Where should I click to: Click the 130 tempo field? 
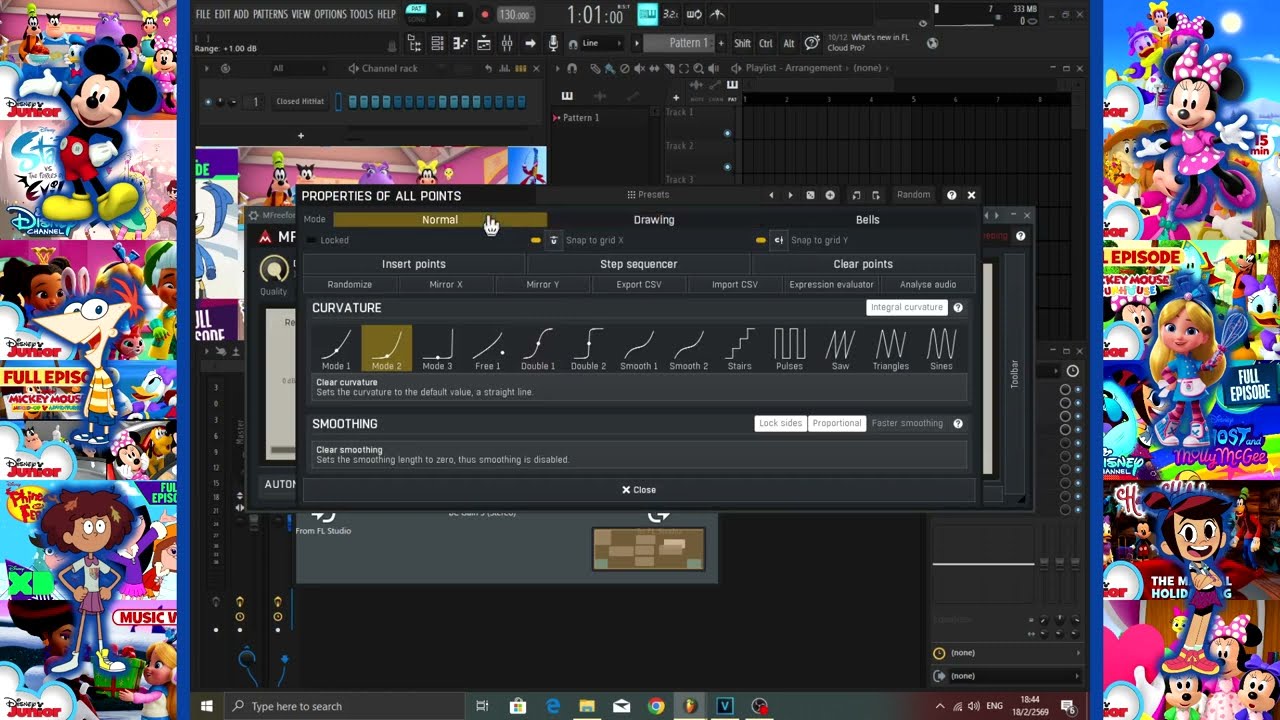(x=514, y=14)
